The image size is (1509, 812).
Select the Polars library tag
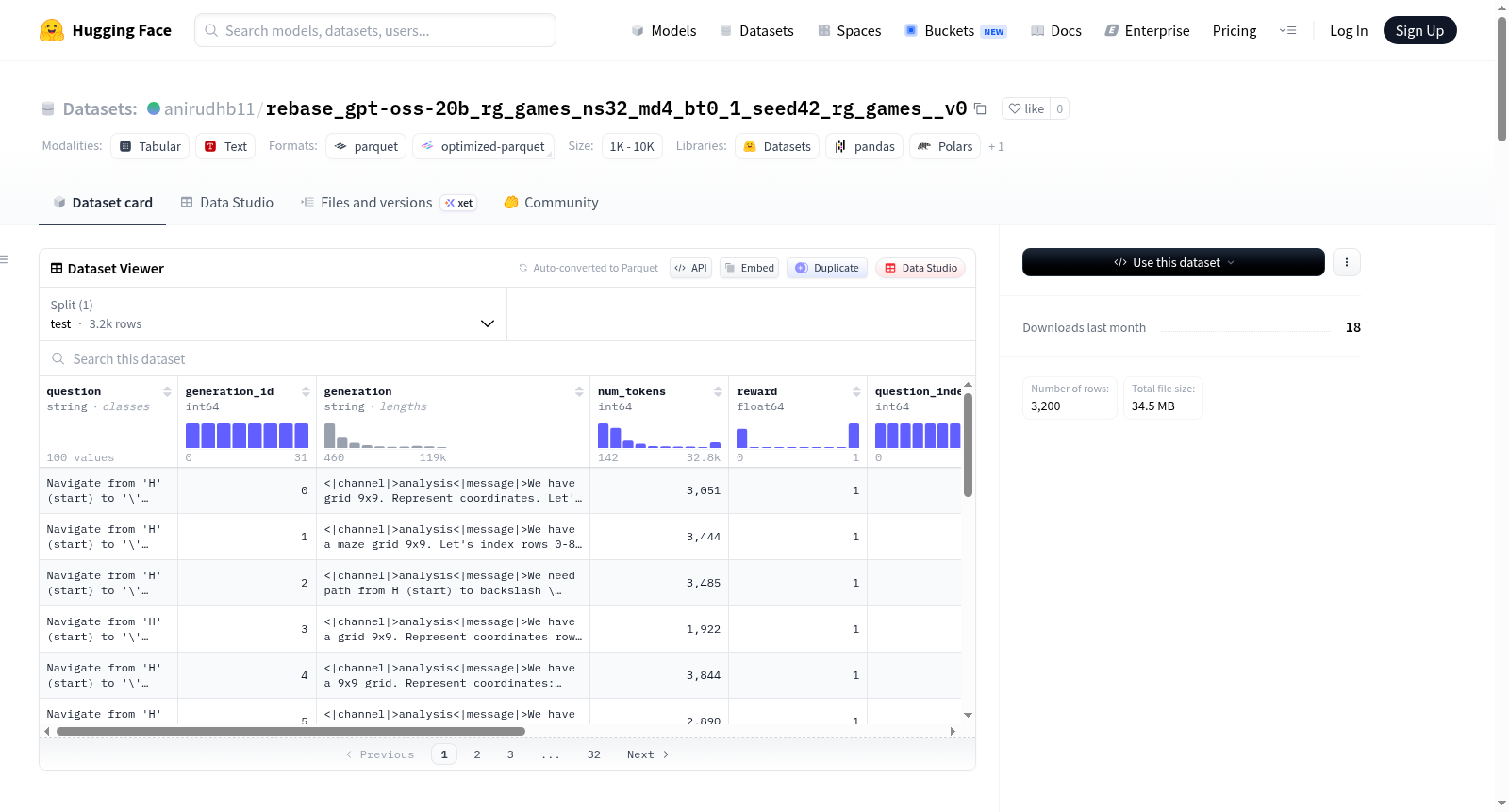tap(945, 146)
